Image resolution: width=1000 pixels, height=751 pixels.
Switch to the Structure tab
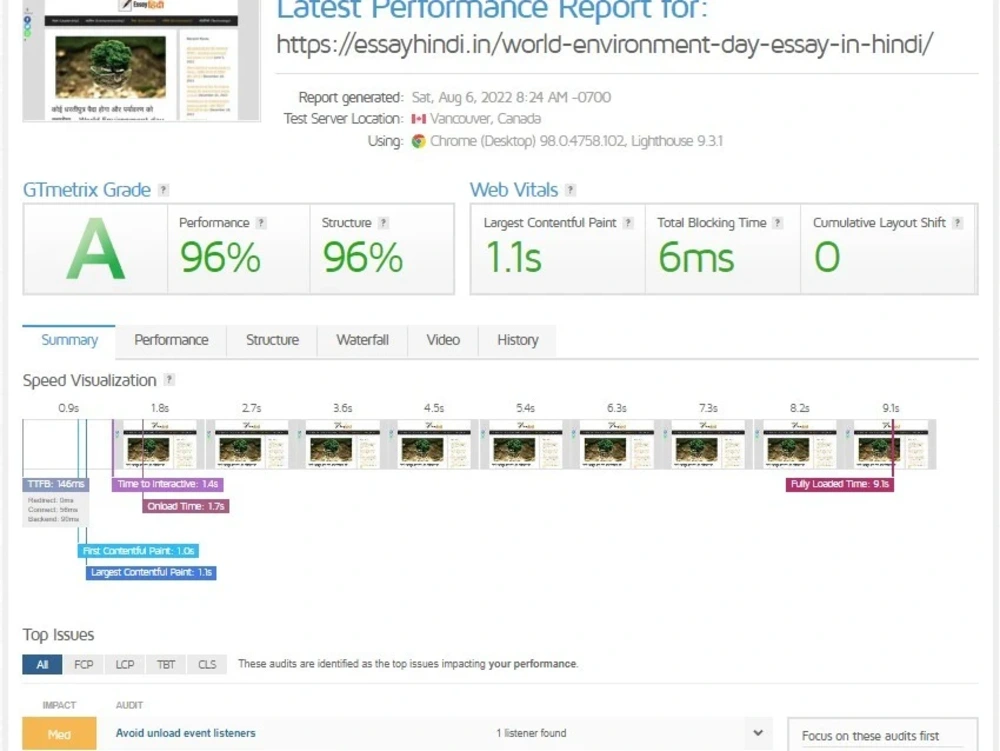272,341
